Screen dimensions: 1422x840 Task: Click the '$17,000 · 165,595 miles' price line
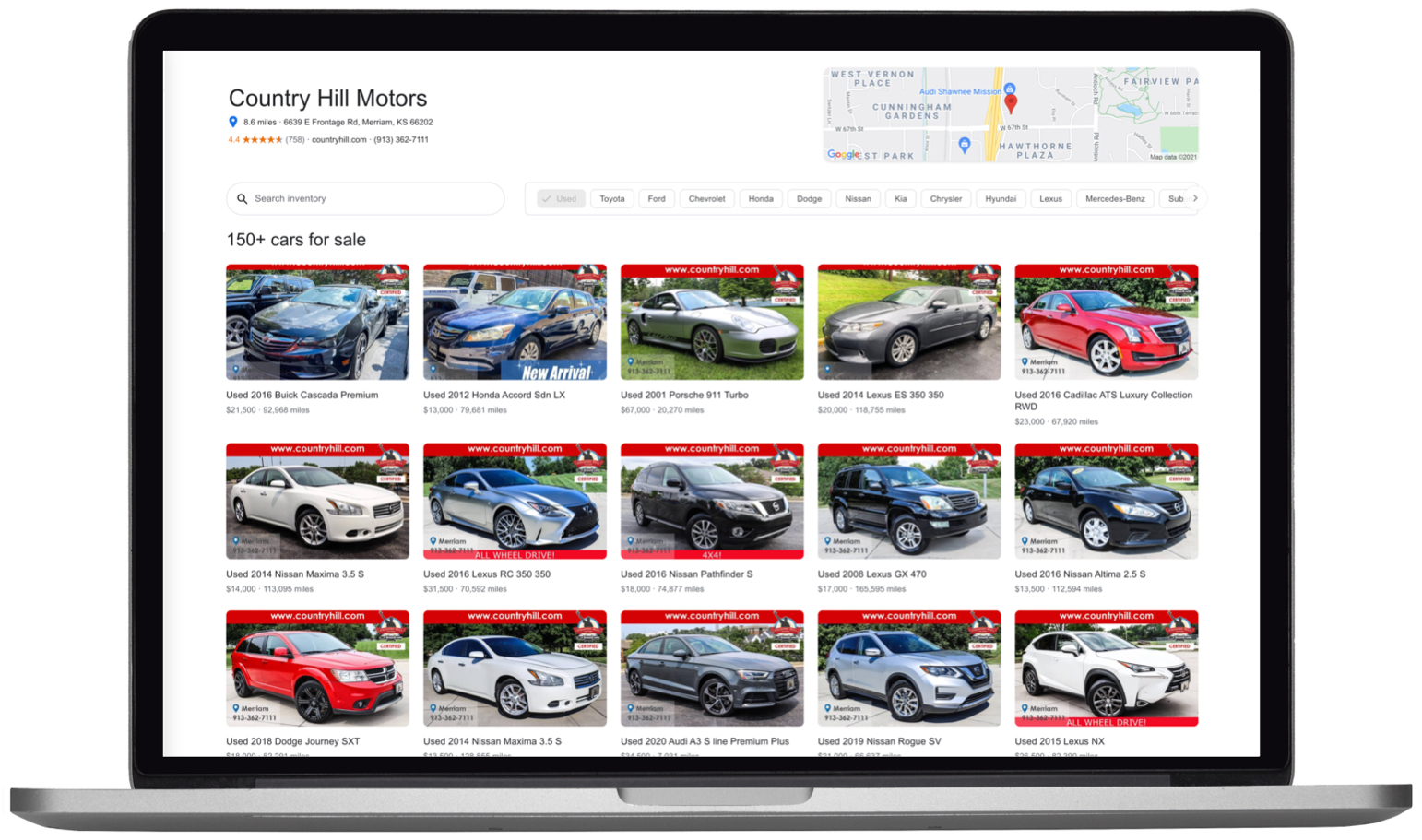(x=861, y=589)
